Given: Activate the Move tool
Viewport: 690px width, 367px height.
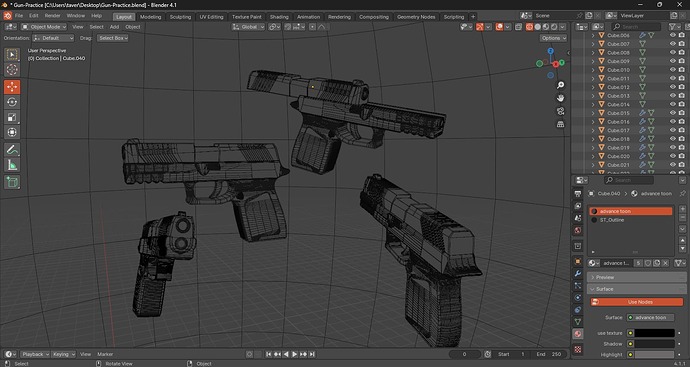Looking at the screenshot, I should coord(12,87).
